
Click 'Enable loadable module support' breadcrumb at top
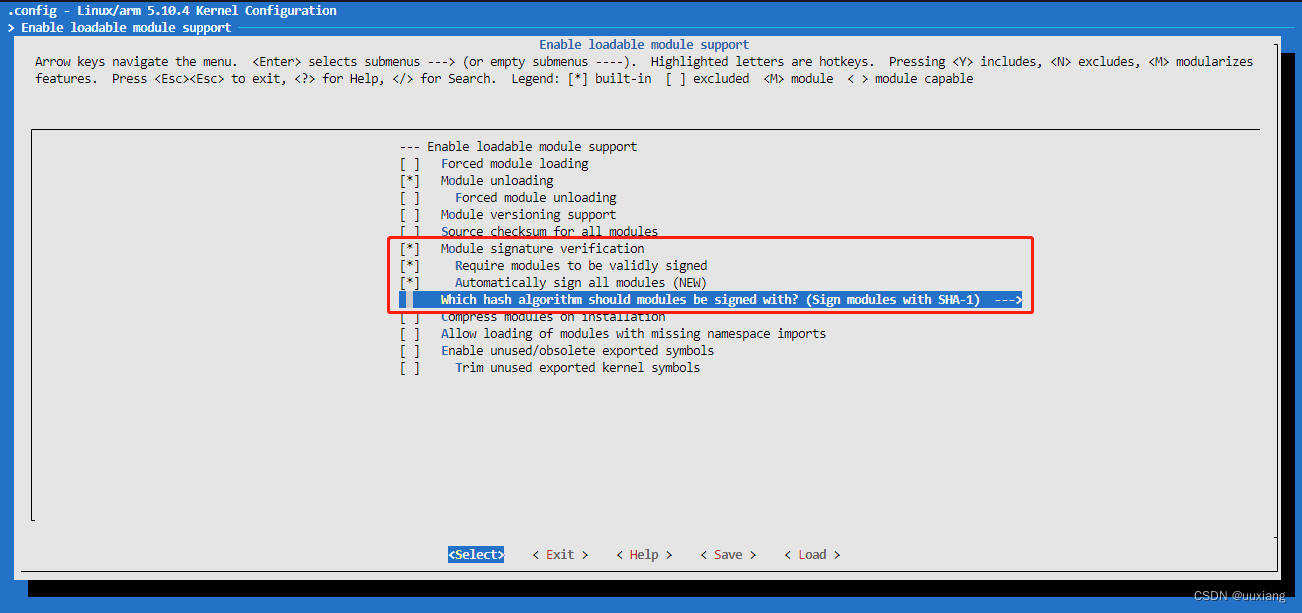(x=126, y=28)
